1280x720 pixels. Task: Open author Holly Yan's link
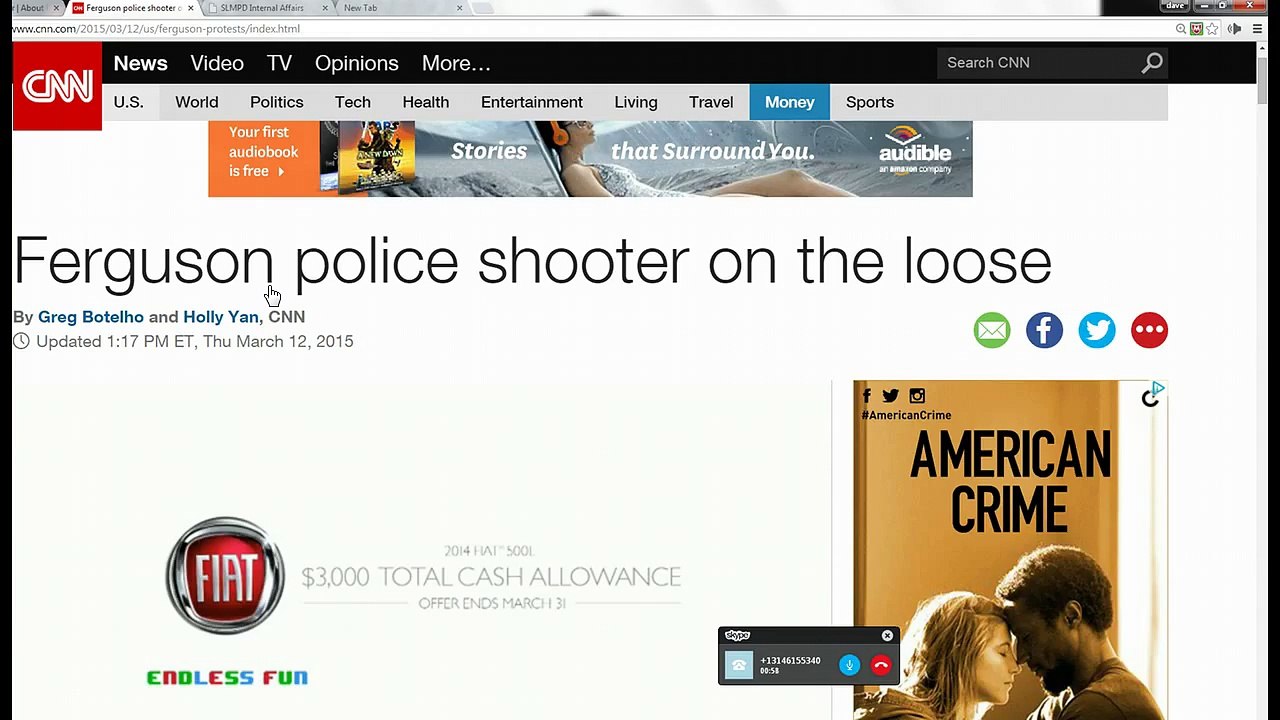coord(221,317)
